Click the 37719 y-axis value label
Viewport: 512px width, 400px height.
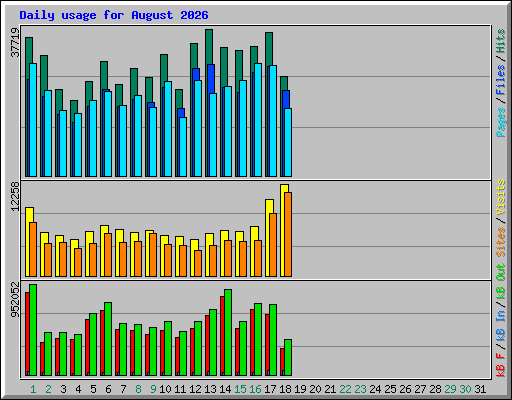pyautogui.click(x=15, y=43)
